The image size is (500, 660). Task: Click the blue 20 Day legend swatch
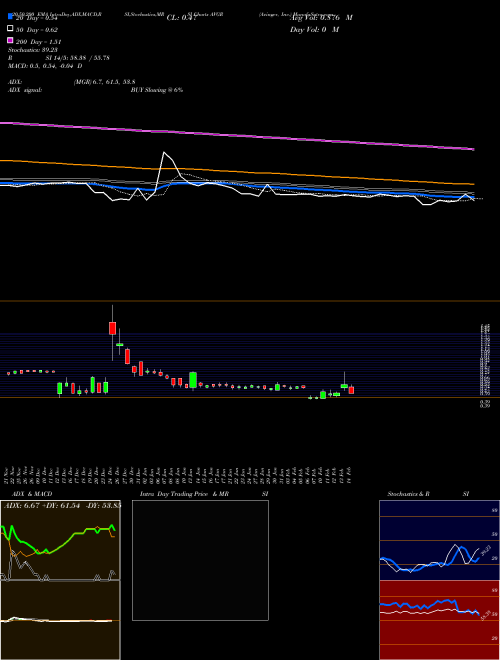click(11, 17)
